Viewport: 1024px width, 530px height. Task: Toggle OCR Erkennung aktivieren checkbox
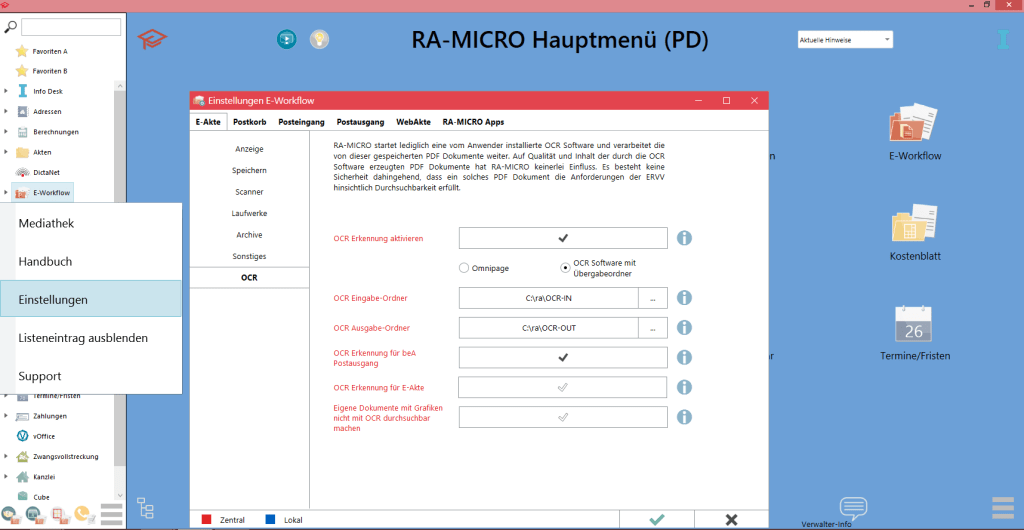[x=563, y=238]
